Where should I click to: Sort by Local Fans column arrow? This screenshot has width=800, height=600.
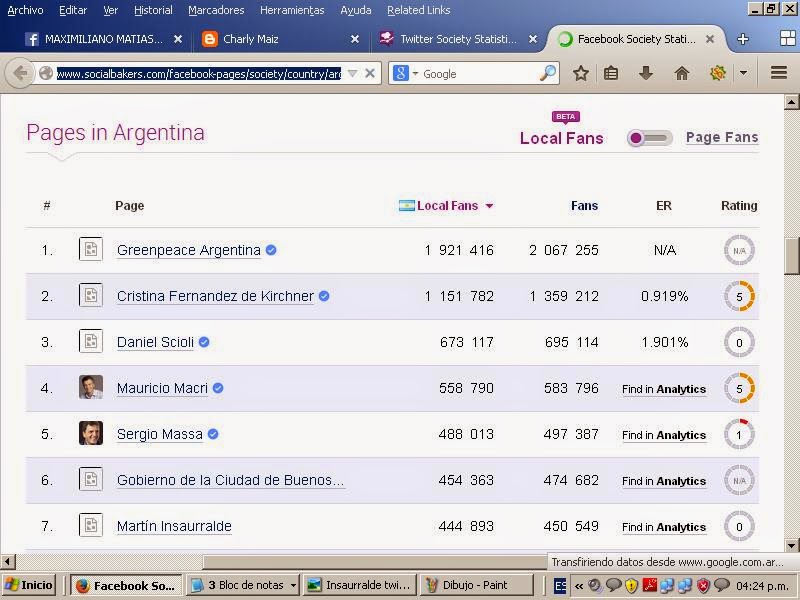tap(489, 206)
